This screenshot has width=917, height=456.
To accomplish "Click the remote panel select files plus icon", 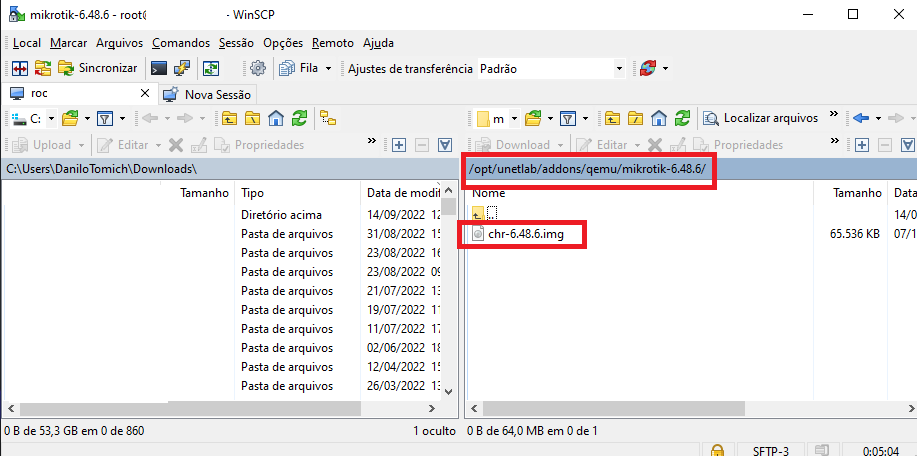I will pyautogui.click(x=861, y=145).
